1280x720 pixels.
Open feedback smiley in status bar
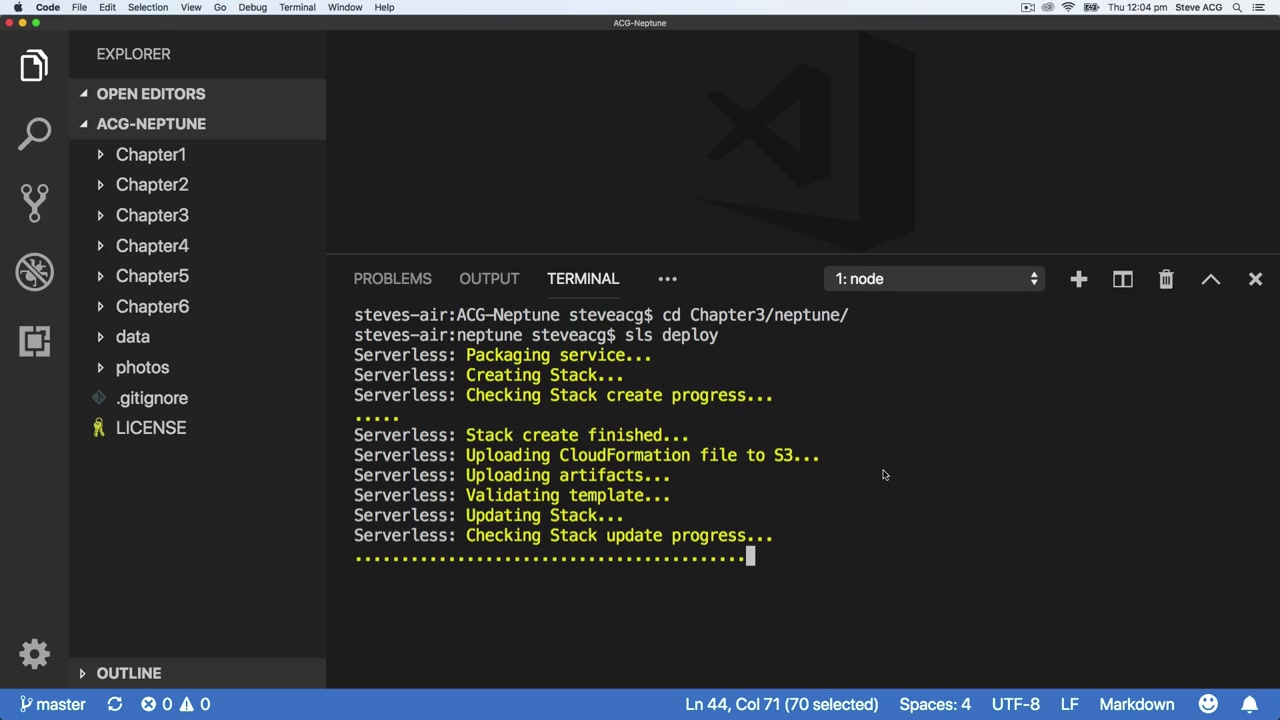coord(1208,704)
